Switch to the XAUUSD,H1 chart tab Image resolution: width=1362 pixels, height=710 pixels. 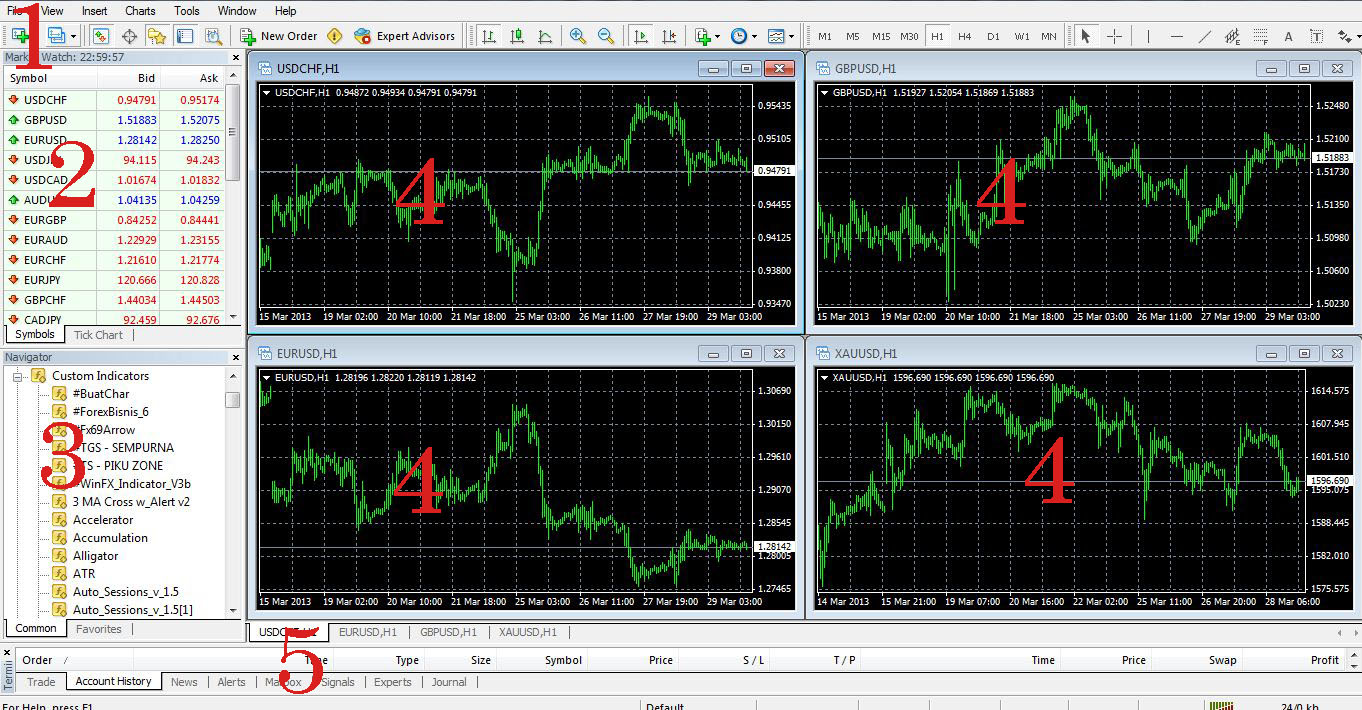pos(528,632)
